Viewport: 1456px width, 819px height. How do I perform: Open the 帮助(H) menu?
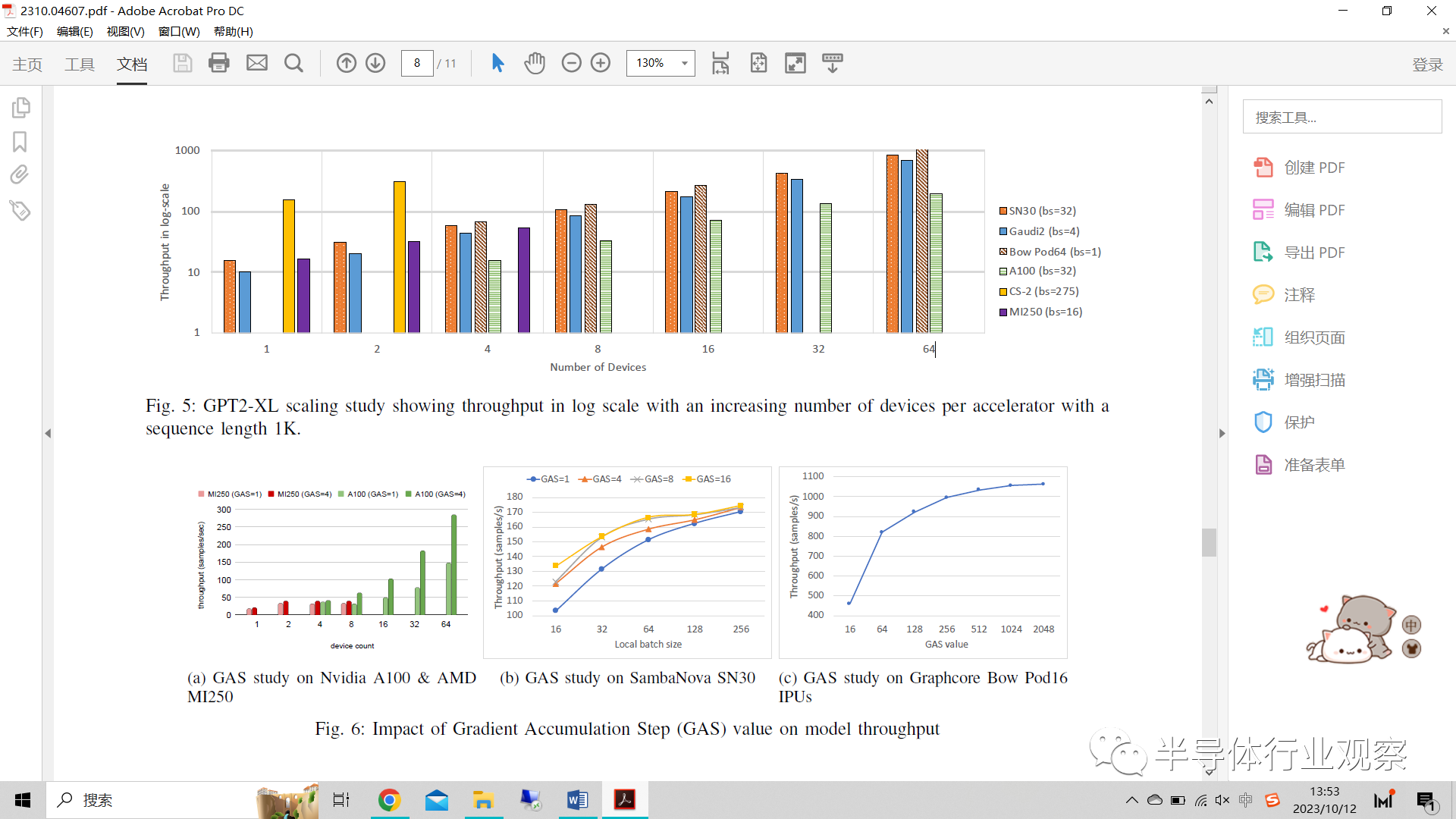click(x=234, y=31)
